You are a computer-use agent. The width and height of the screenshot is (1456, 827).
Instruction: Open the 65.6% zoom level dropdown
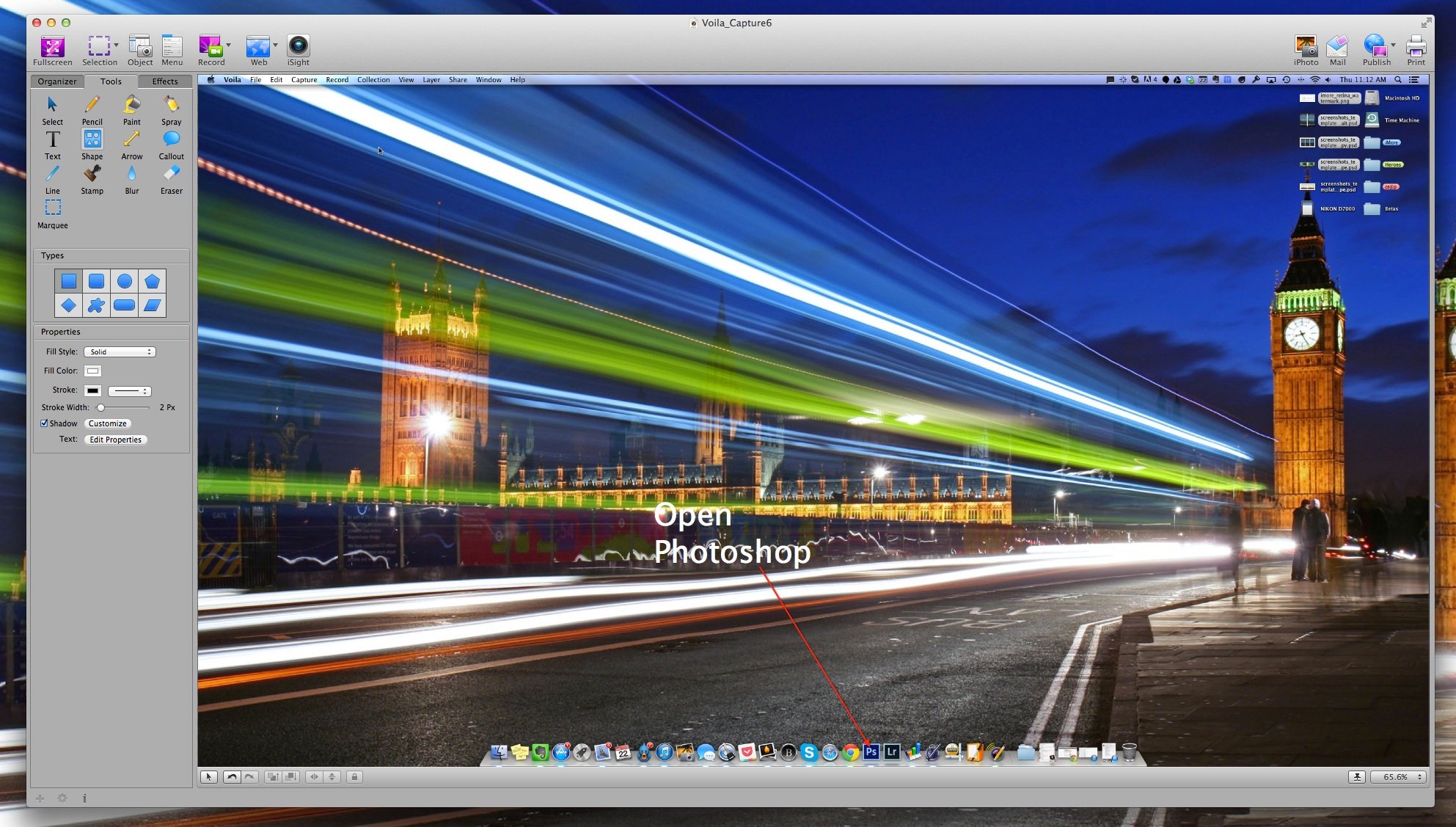pos(1399,776)
